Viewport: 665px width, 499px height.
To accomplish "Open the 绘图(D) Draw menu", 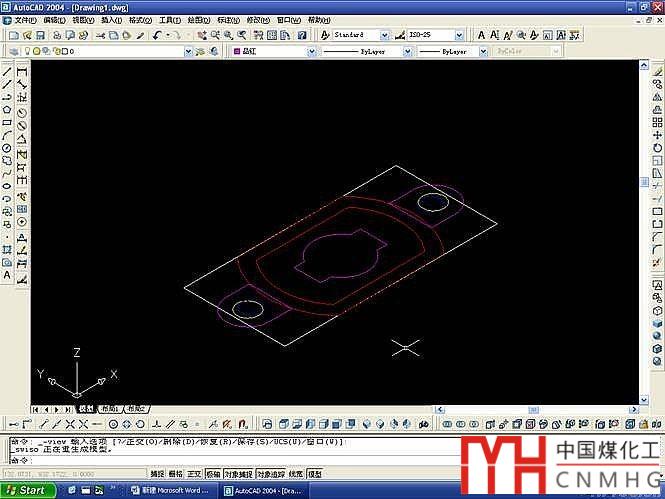I will pyautogui.click(x=197, y=20).
